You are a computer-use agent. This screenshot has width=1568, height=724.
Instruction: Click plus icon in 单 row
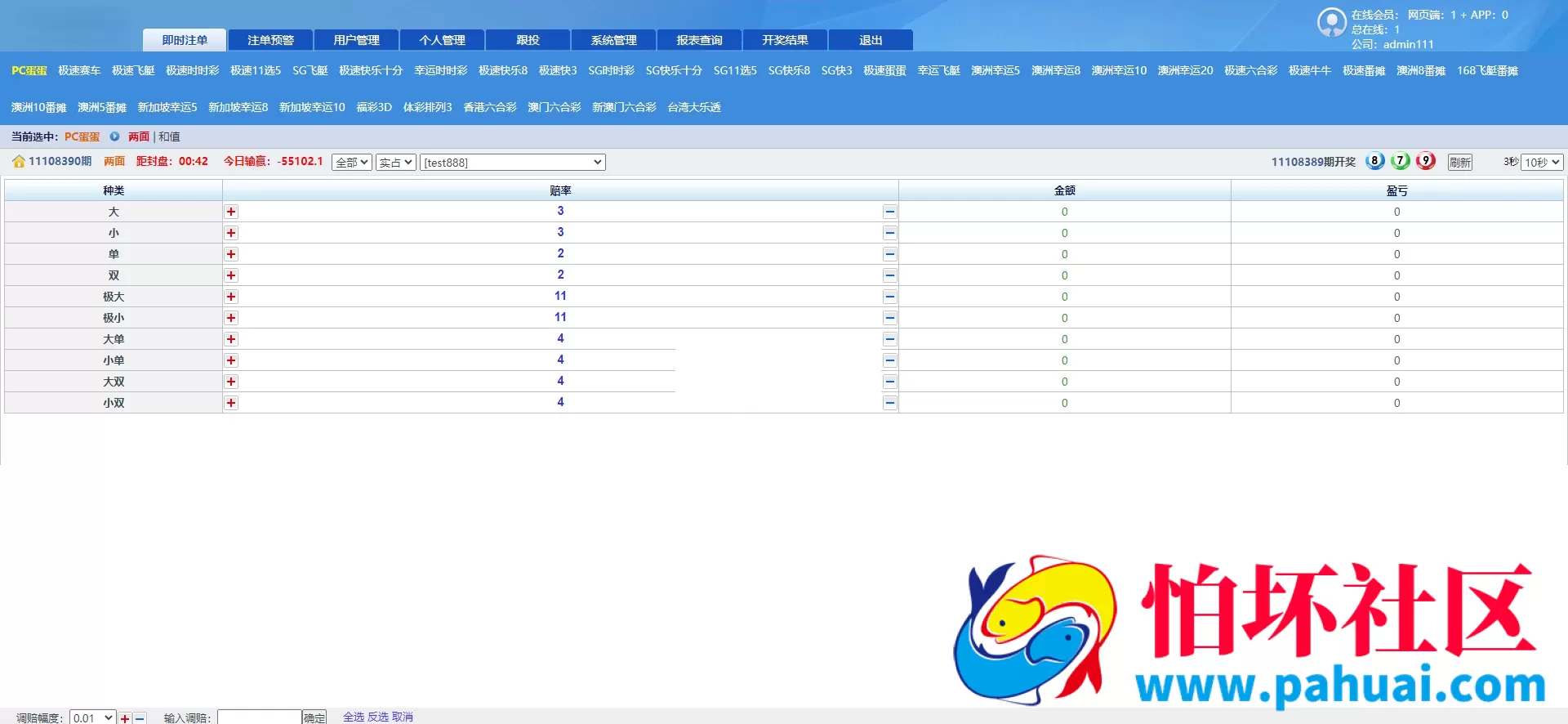click(231, 254)
